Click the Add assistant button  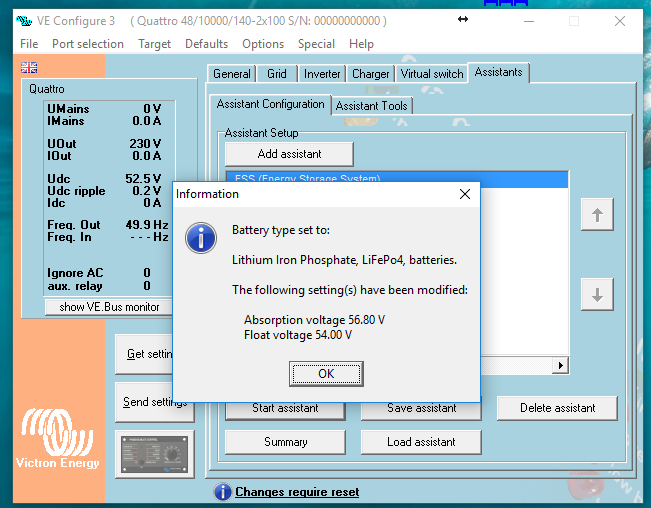[289, 154]
